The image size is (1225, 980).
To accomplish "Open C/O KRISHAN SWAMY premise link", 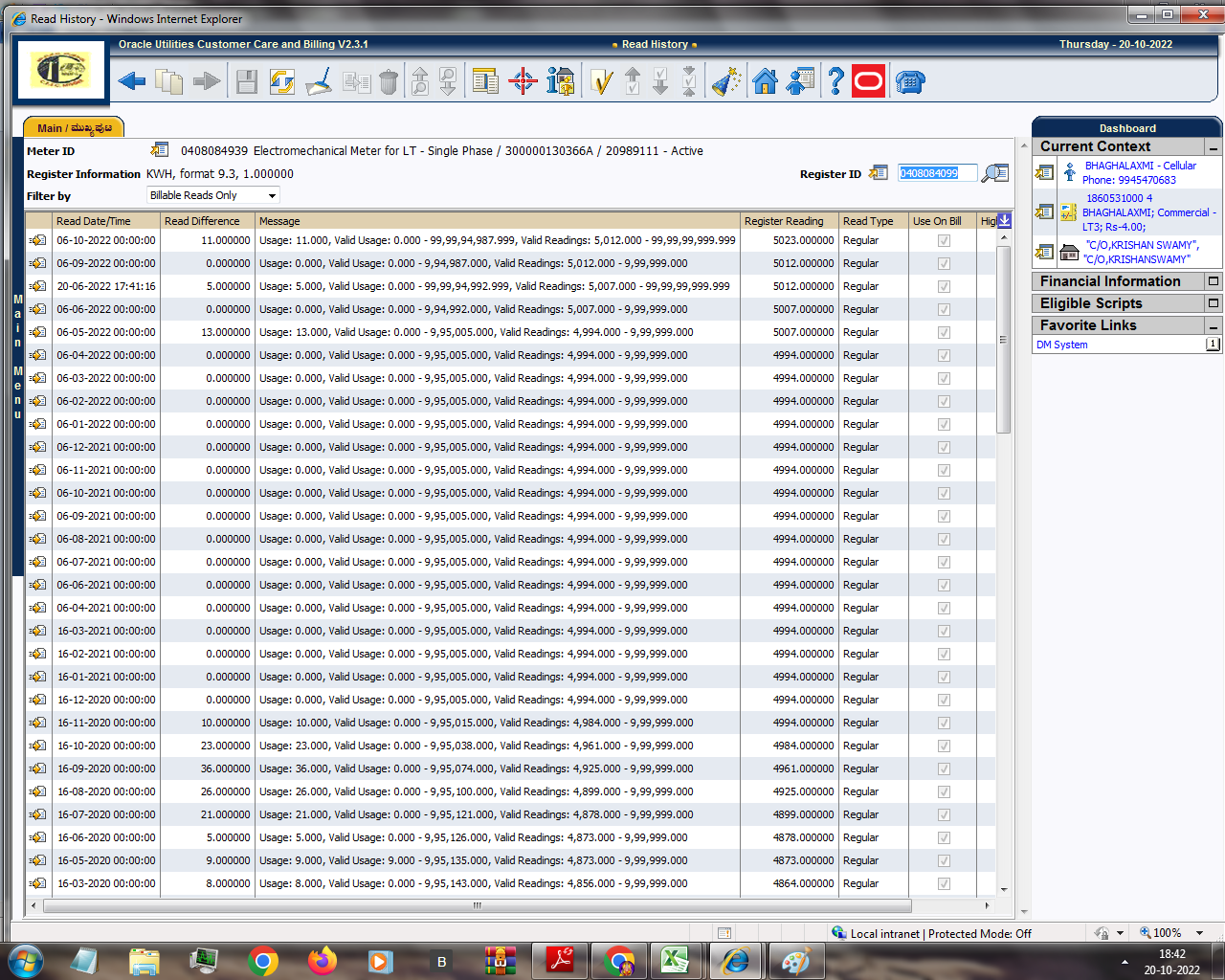I will [x=1141, y=252].
